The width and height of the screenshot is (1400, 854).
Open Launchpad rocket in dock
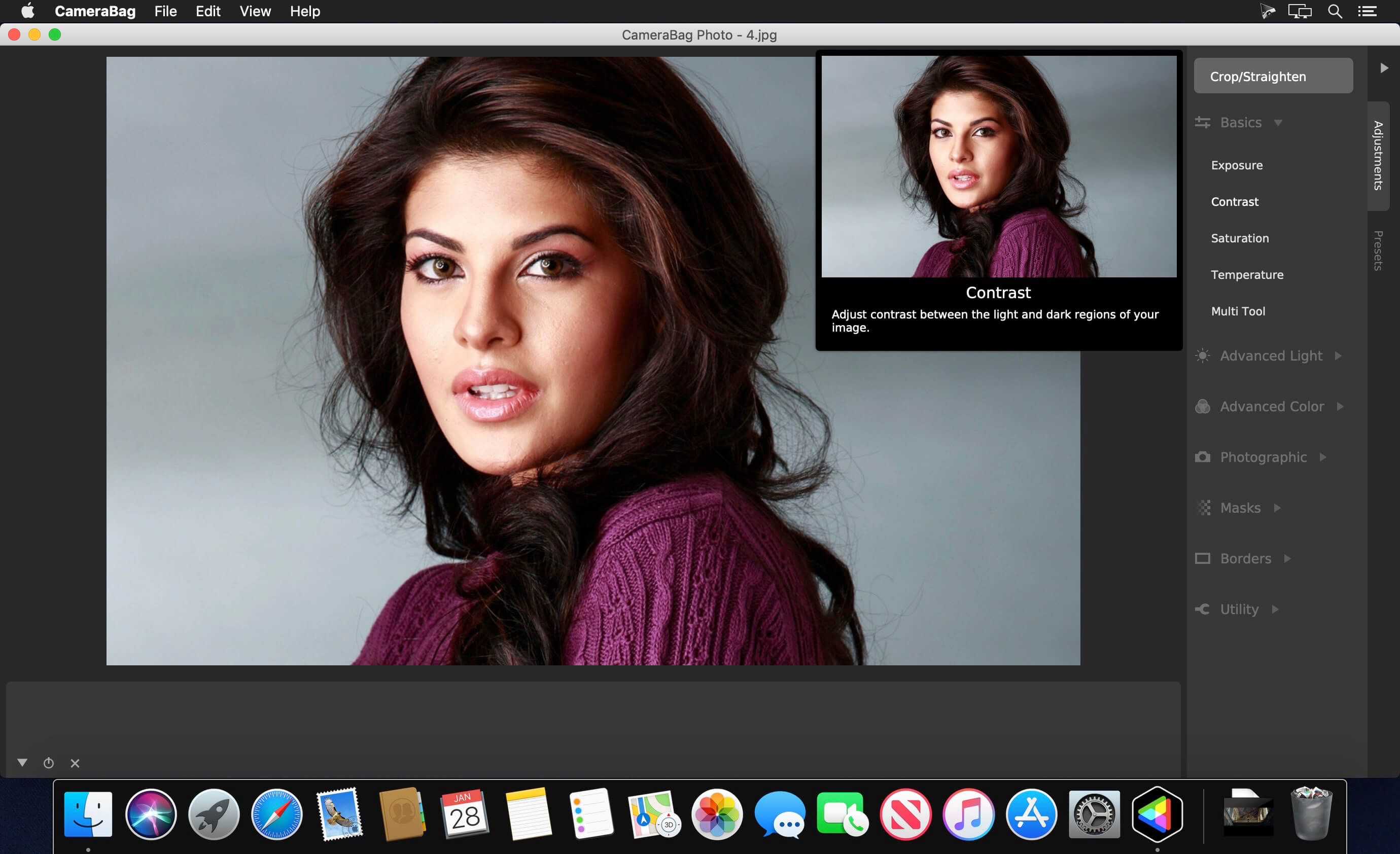point(214,813)
